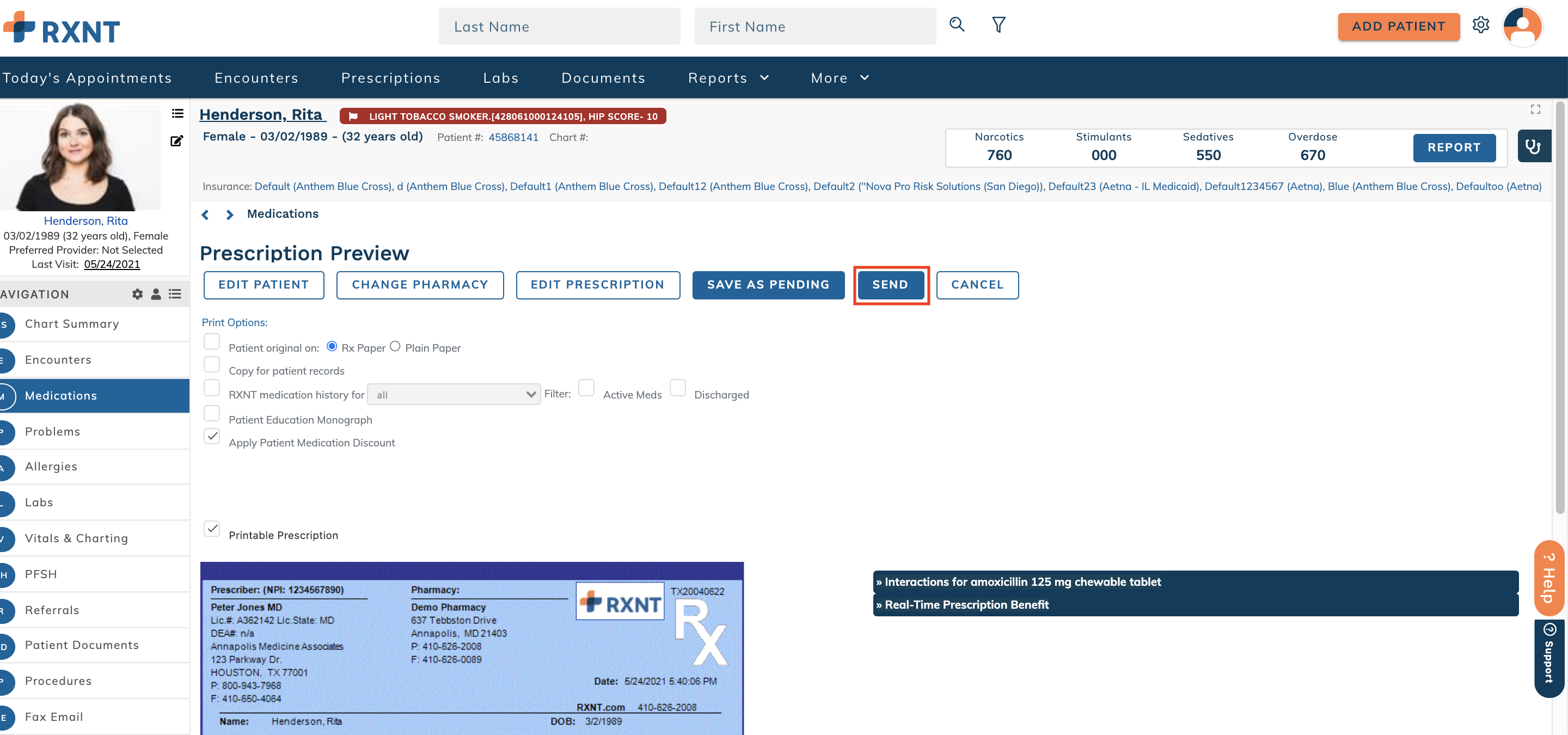Click the edit pencil beside patient photo
Image resolution: width=1568 pixels, height=735 pixels.
tap(176, 140)
